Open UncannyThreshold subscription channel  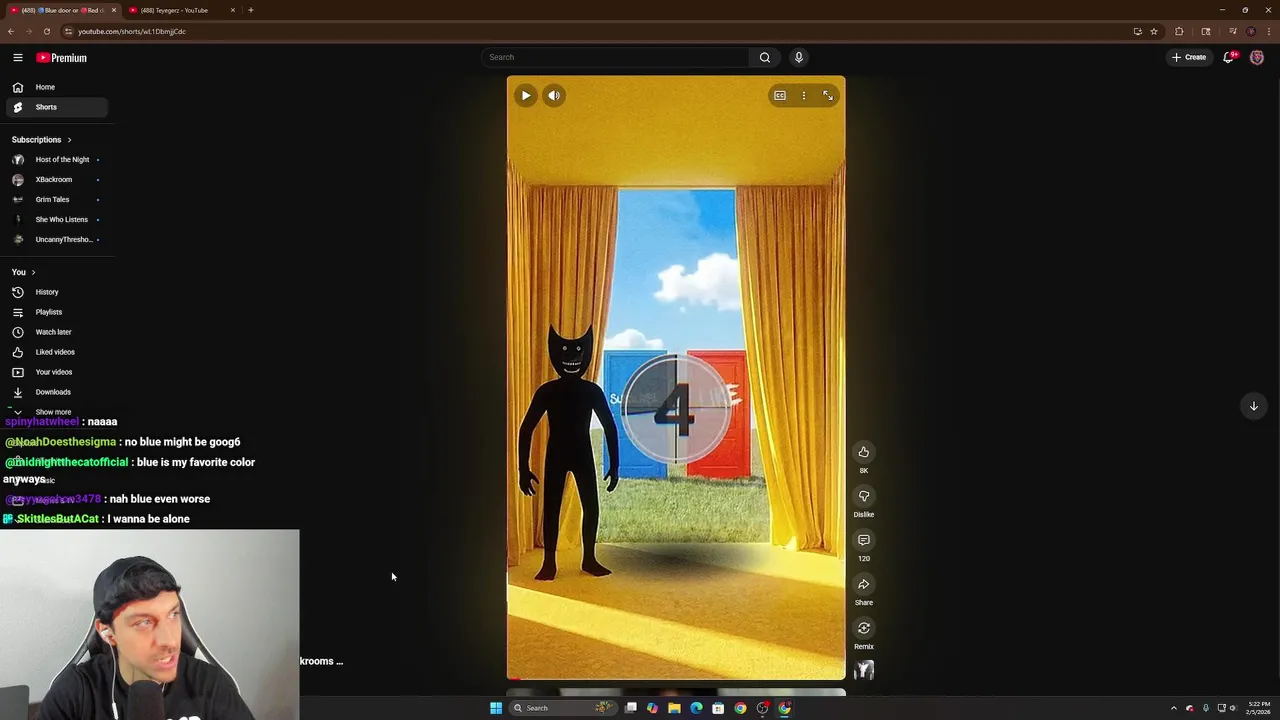tap(57, 240)
